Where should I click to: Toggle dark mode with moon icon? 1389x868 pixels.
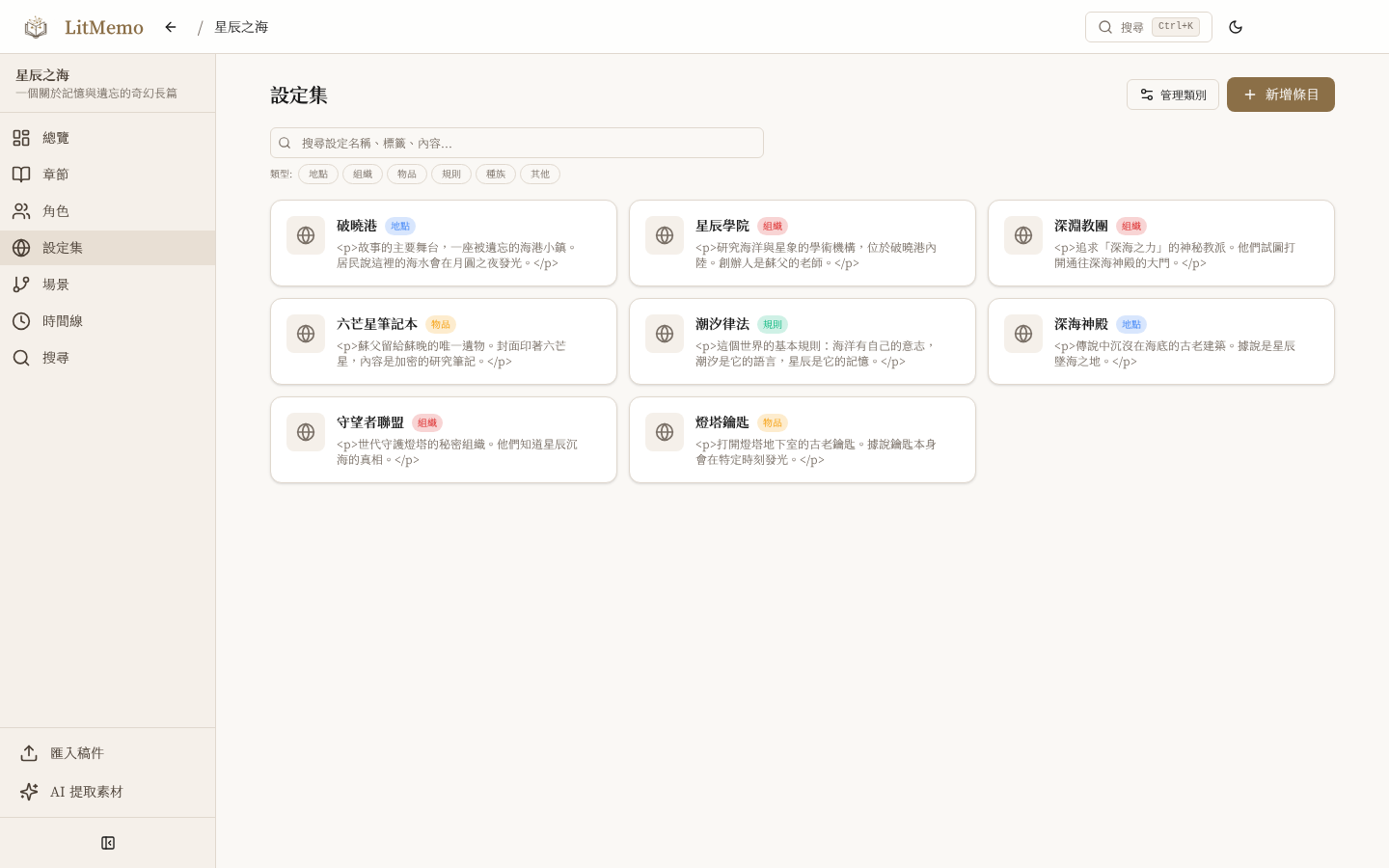pos(1236,27)
